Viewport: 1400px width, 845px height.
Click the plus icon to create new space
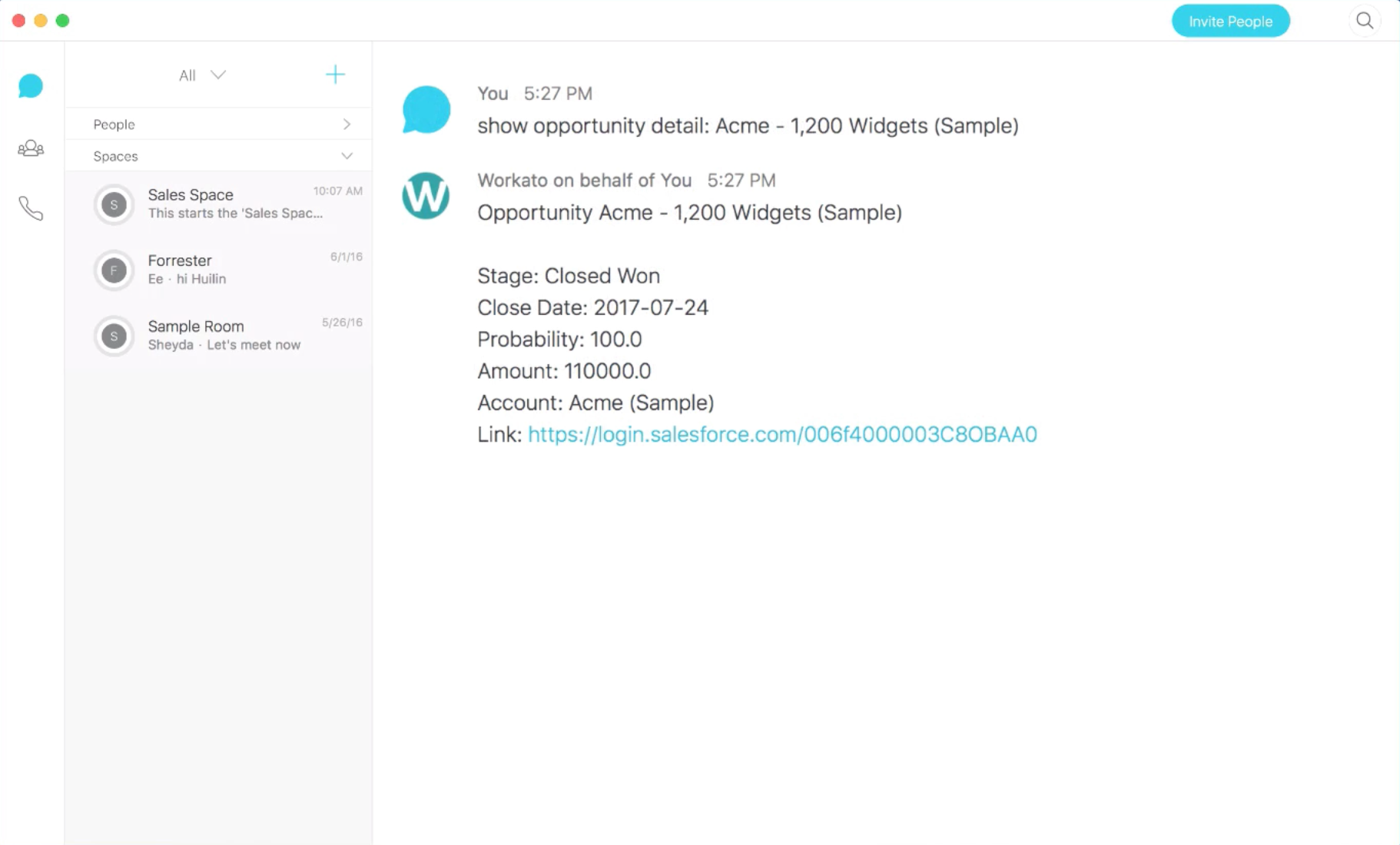point(335,75)
